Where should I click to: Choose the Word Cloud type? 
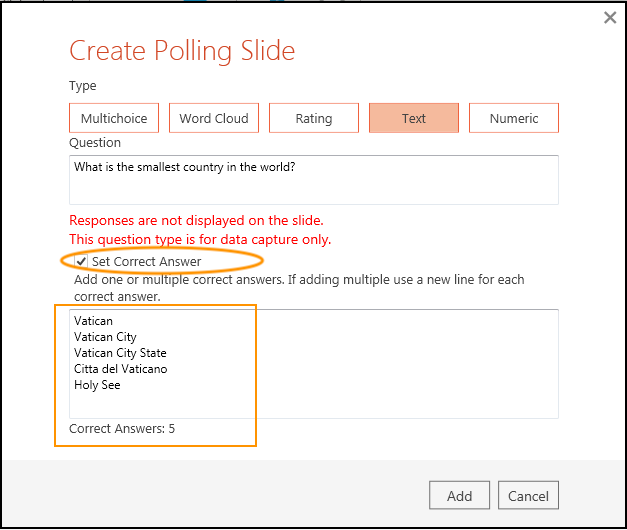point(214,118)
